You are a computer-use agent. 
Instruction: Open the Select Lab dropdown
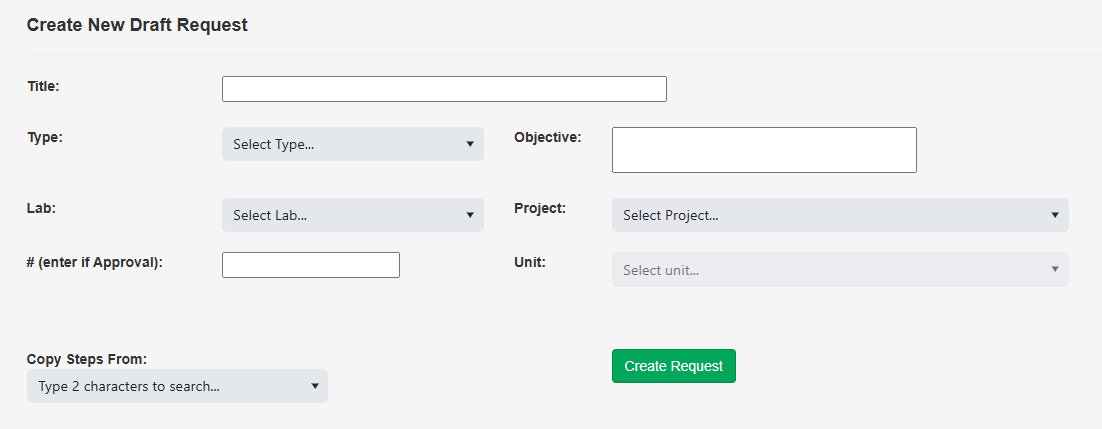pos(352,215)
